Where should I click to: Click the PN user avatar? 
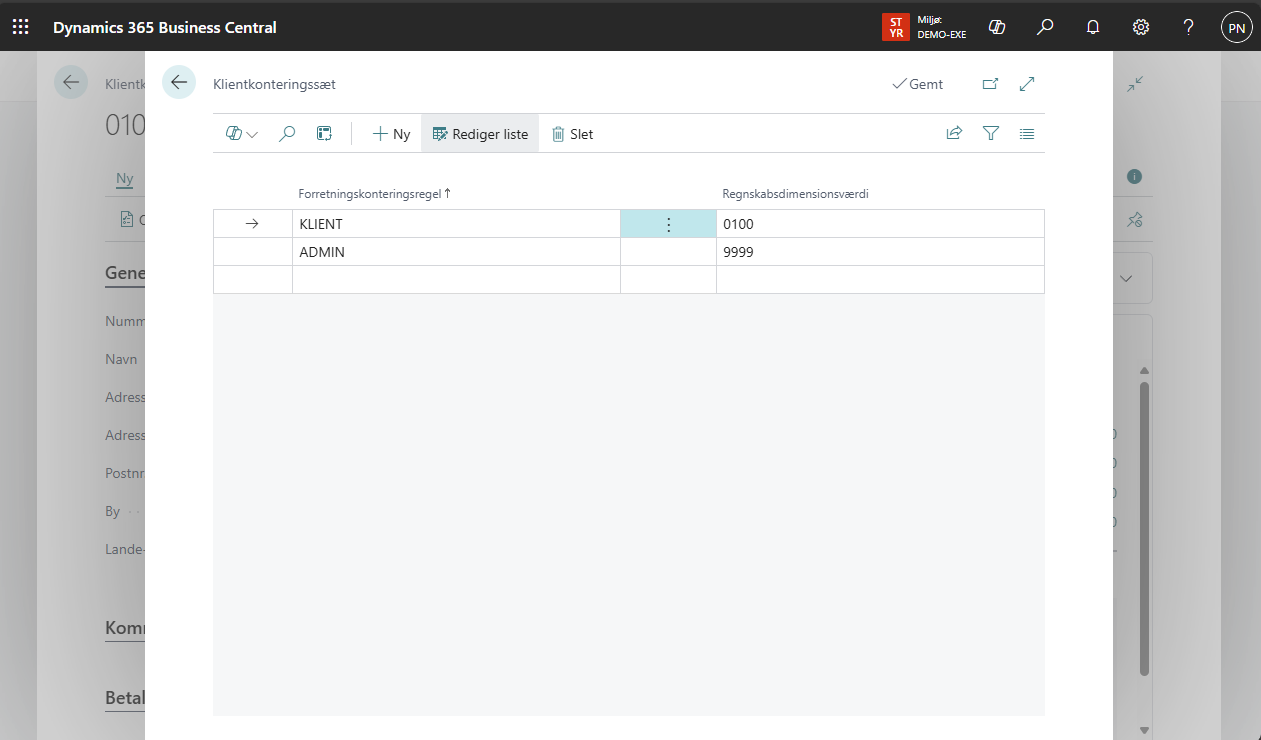(1236, 28)
